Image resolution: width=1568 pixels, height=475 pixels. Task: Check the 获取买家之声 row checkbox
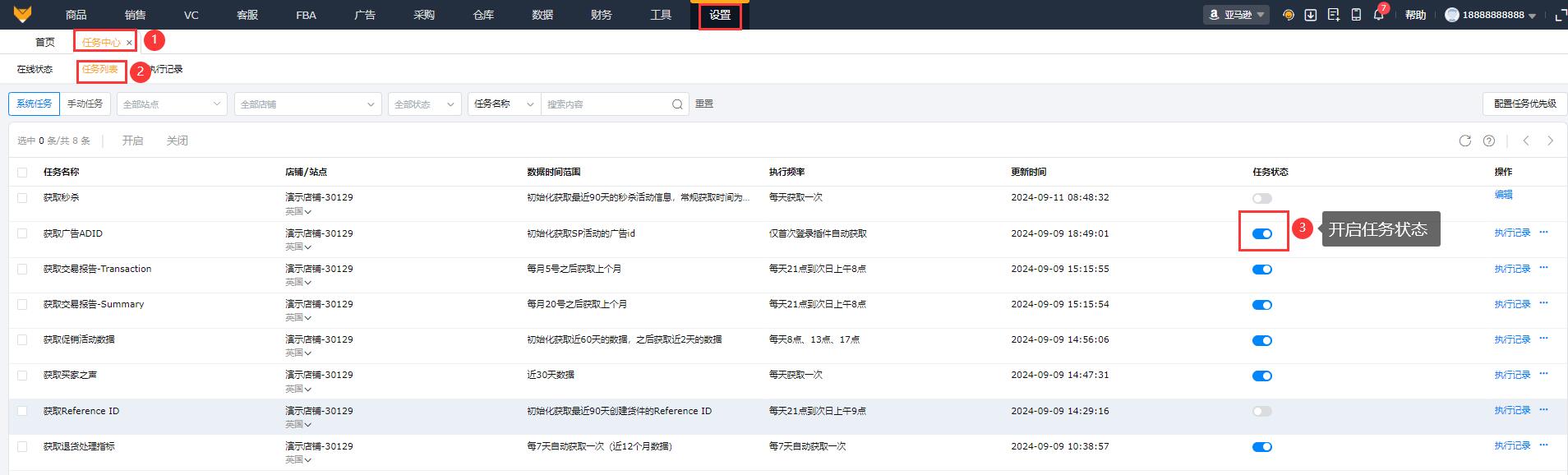tap(22, 376)
